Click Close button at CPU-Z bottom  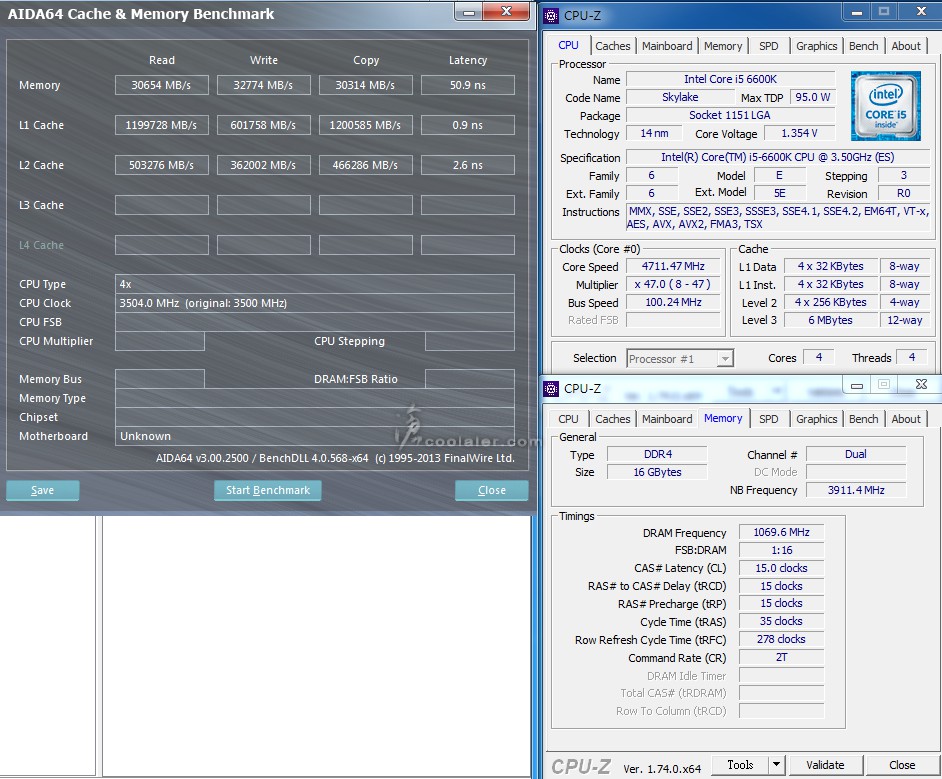tap(902, 765)
